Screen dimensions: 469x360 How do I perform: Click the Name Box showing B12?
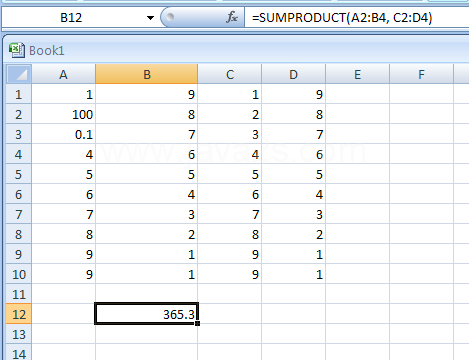(71, 17)
